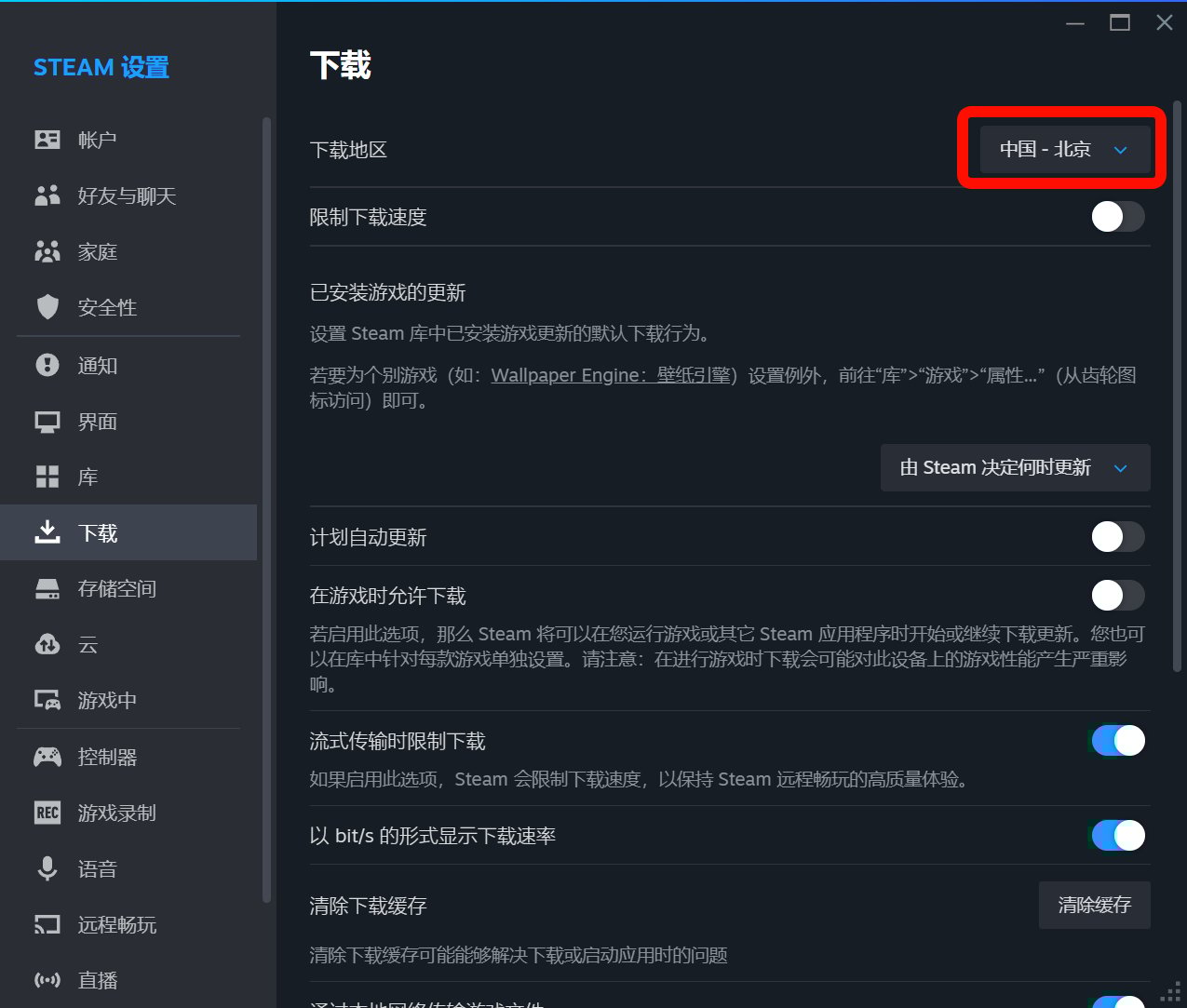Open 远程畅玩 settings page
Viewport: 1187px width, 1008px height.
tap(128, 924)
